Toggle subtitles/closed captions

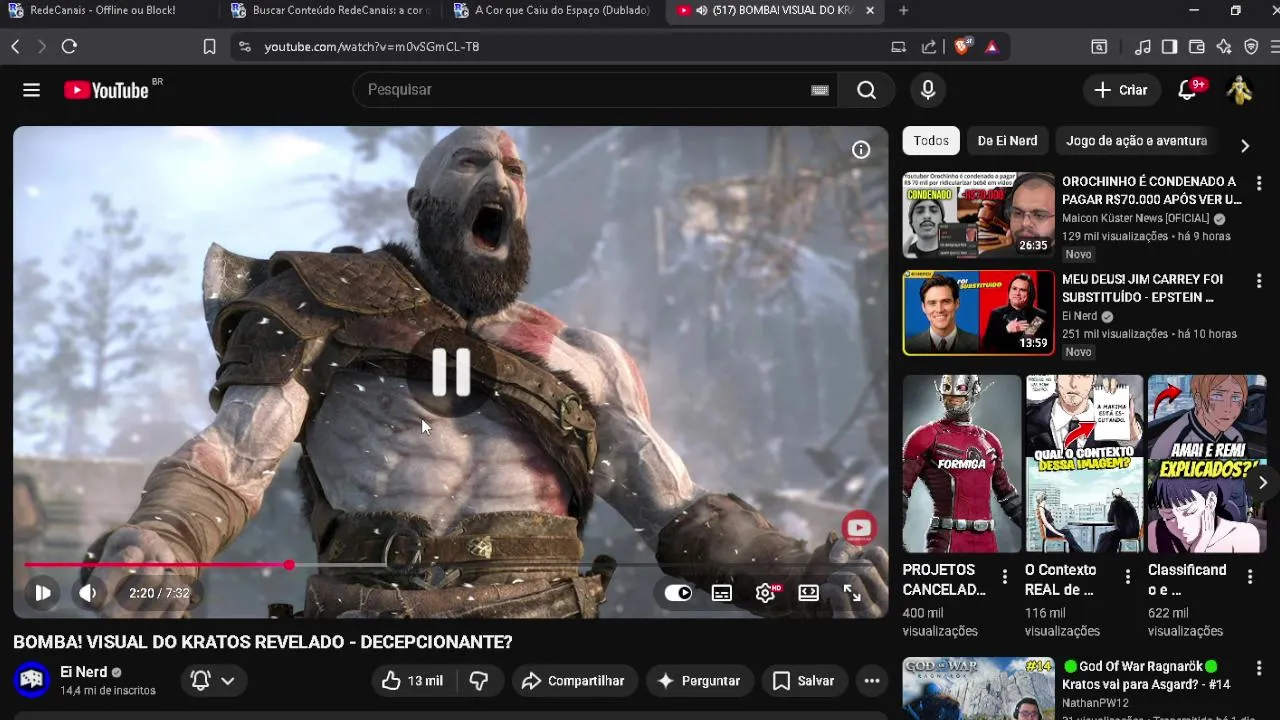pyautogui.click(x=722, y=593)
